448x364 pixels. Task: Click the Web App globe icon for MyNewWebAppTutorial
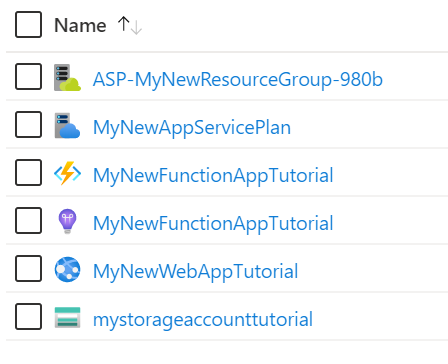pos(67,269)
